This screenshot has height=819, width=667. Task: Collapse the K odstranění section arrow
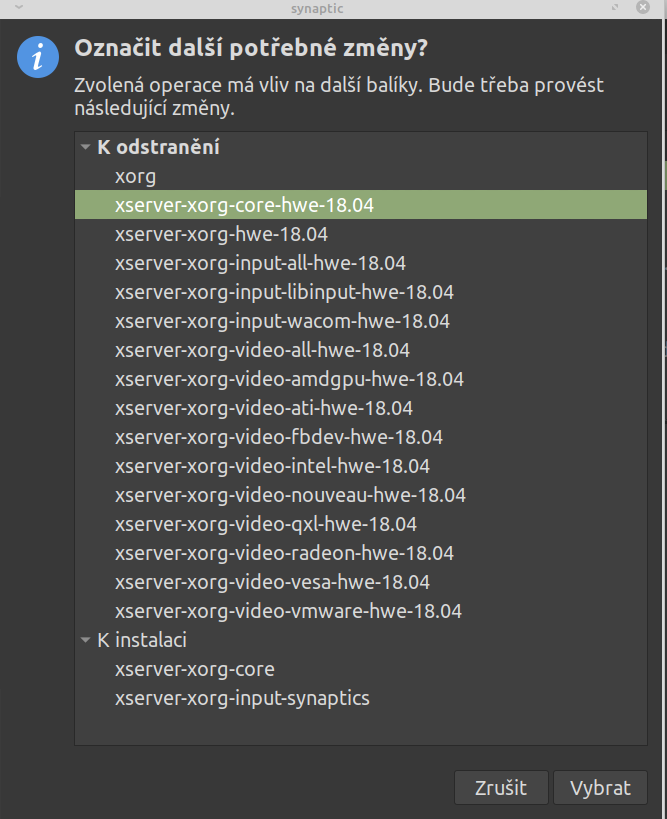(86, 148)
